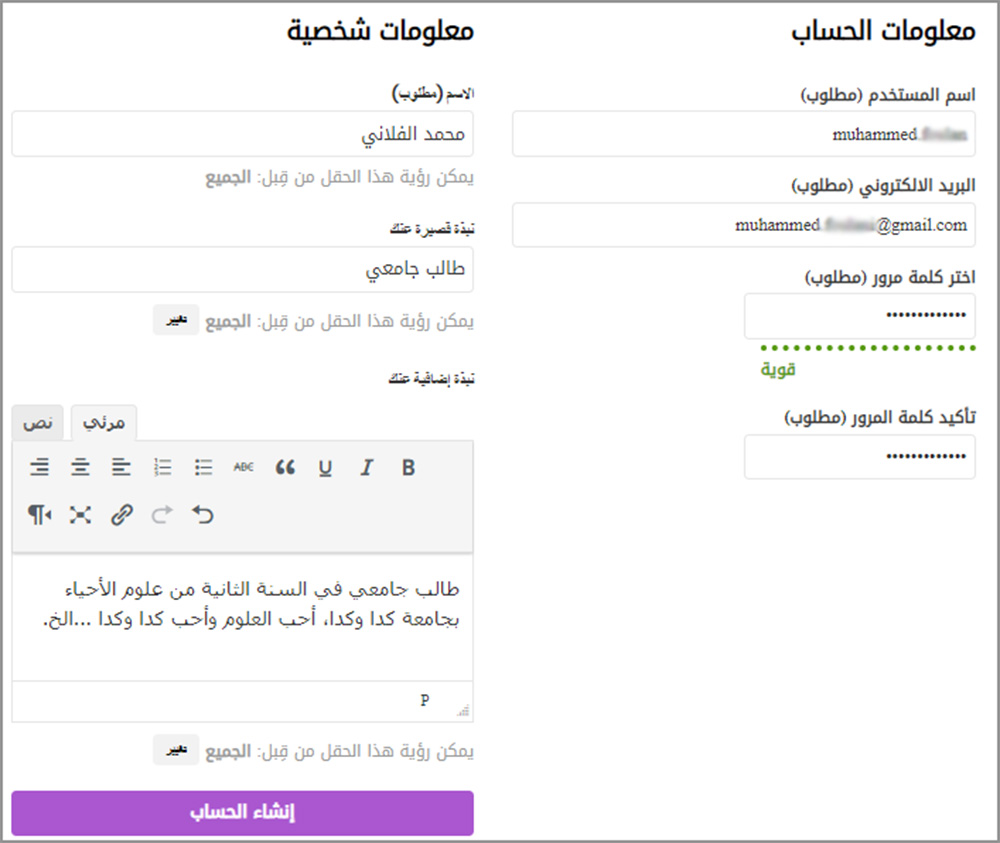Apply strikethrough with the ABC icon
This screenshot has width=1000, height=843.
pyautogui.click(x=244, y=467)
